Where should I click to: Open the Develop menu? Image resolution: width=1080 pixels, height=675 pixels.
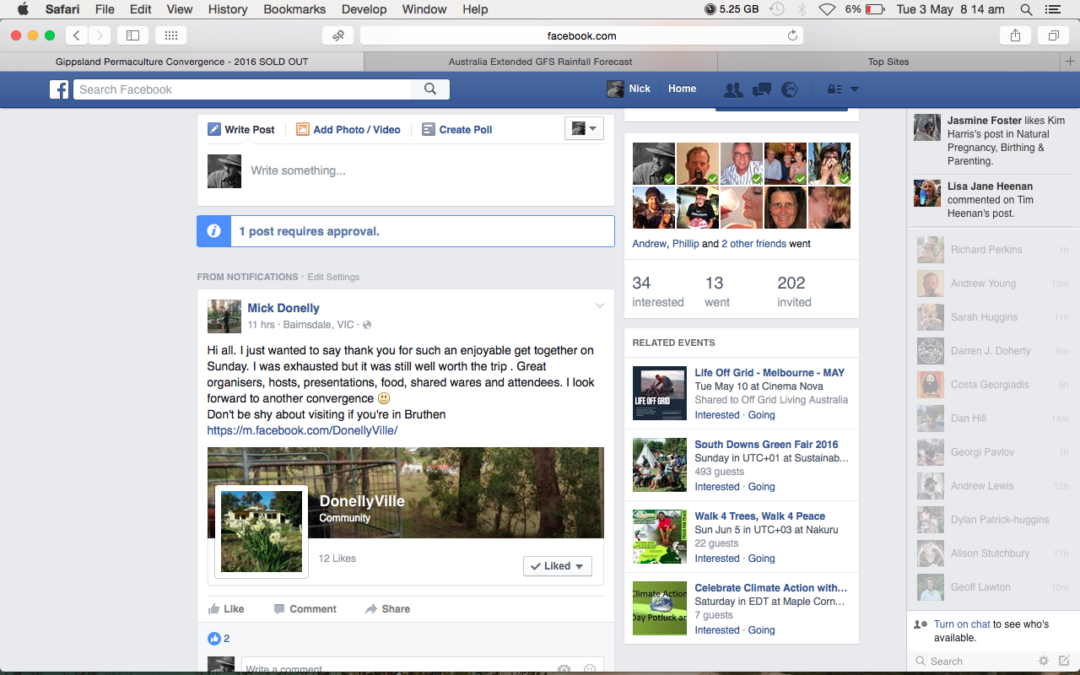click(x=364, y=10)
